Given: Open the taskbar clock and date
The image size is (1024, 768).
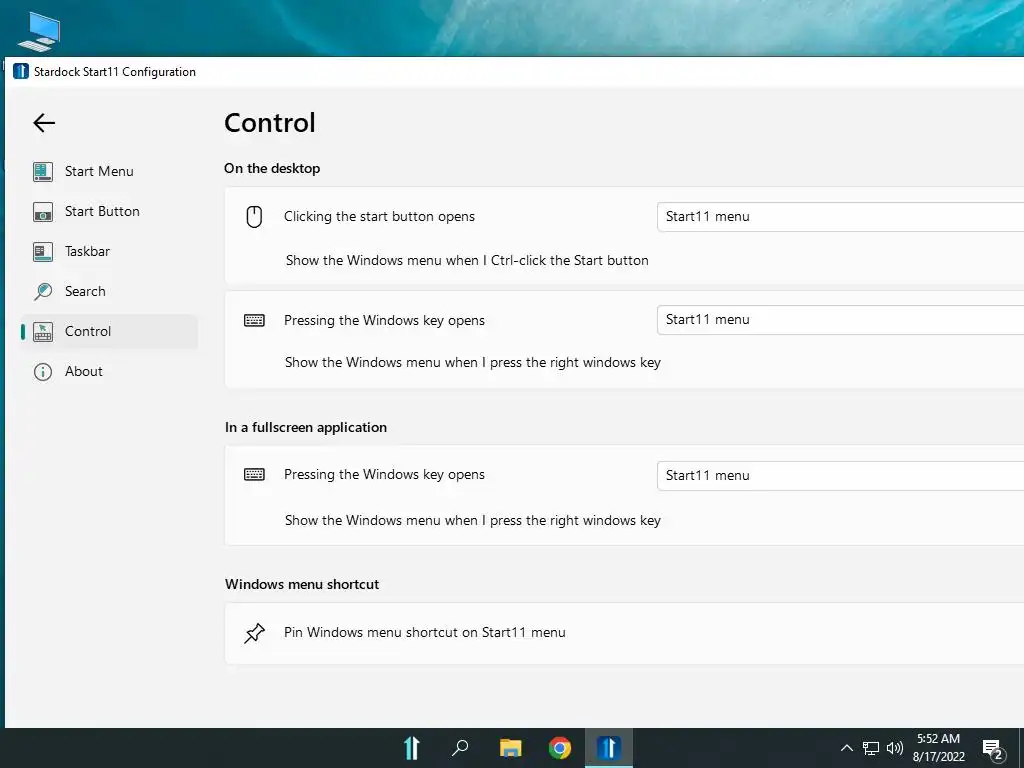Looking at the screenshot, I should (938, 748).
